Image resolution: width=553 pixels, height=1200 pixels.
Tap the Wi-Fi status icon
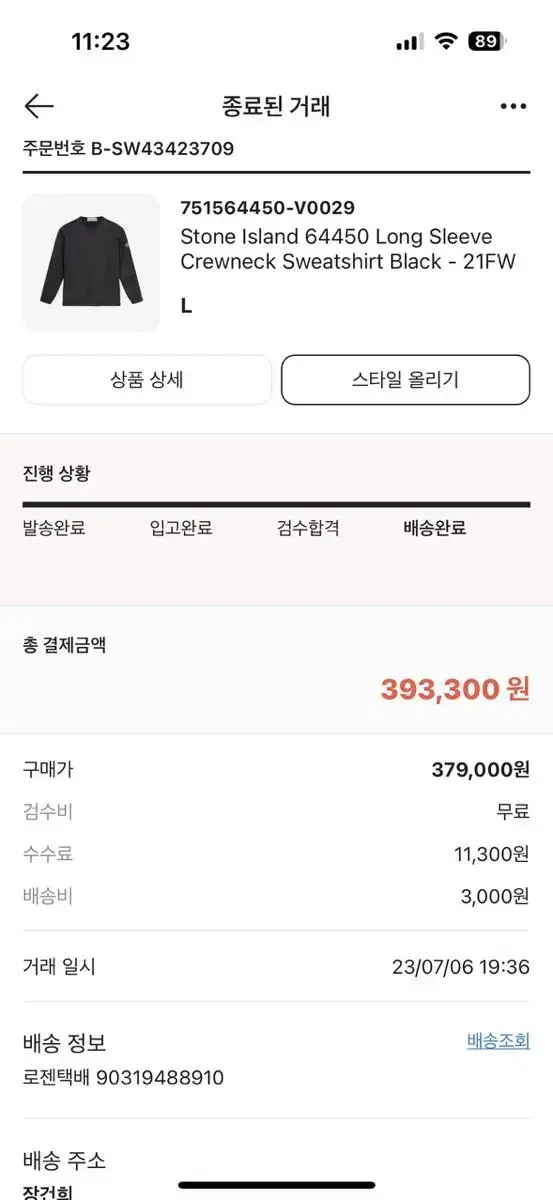point(446,41)
